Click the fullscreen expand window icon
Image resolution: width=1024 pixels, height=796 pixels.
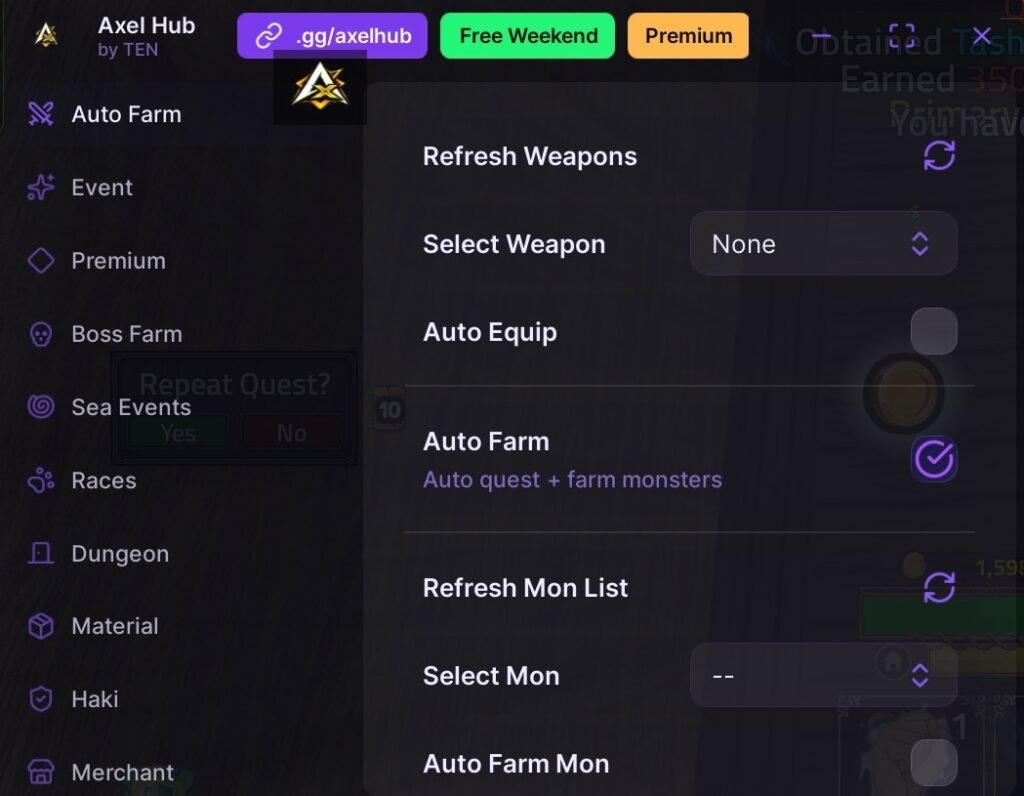(x=902, y=37)
